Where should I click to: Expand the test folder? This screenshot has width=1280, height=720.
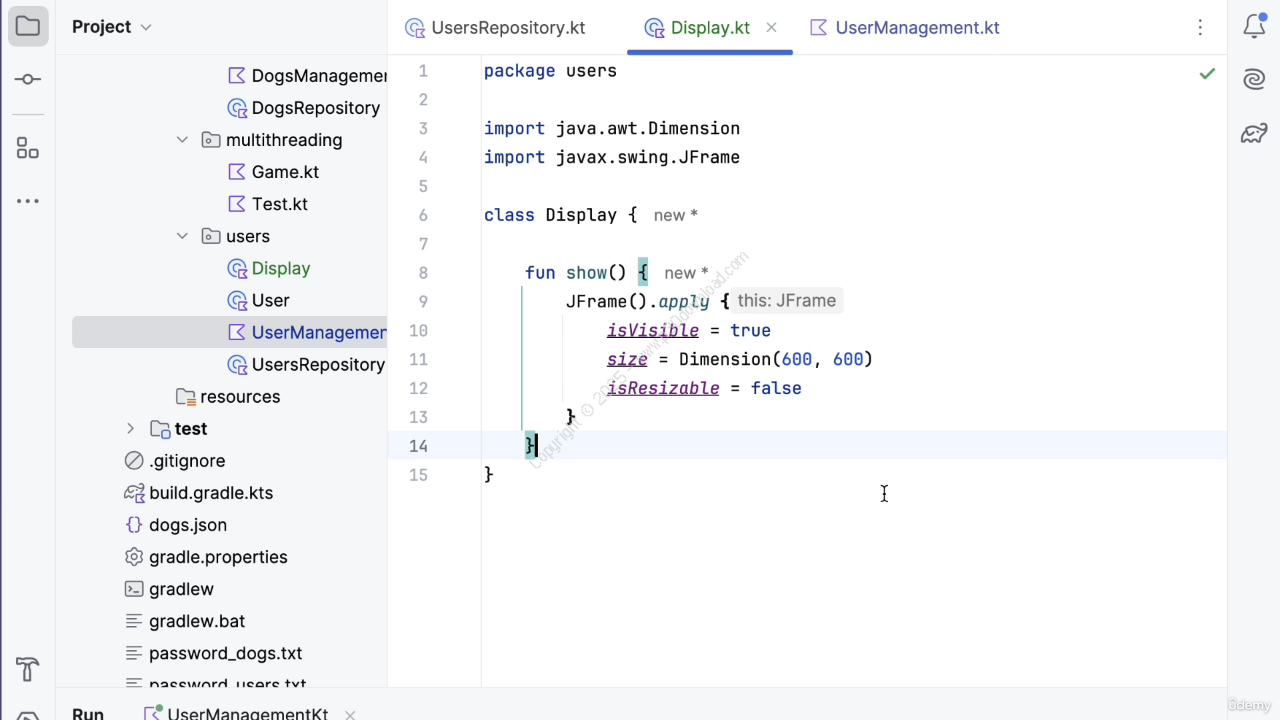coord(130,429)
